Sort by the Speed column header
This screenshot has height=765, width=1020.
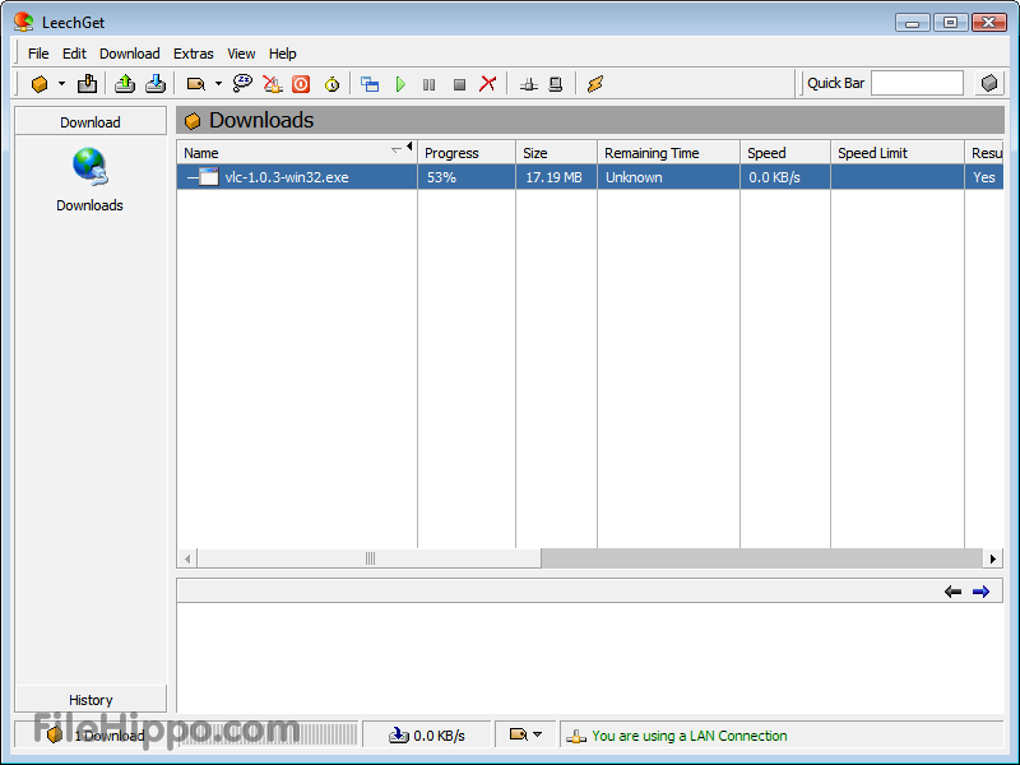(x=785, y=153)
